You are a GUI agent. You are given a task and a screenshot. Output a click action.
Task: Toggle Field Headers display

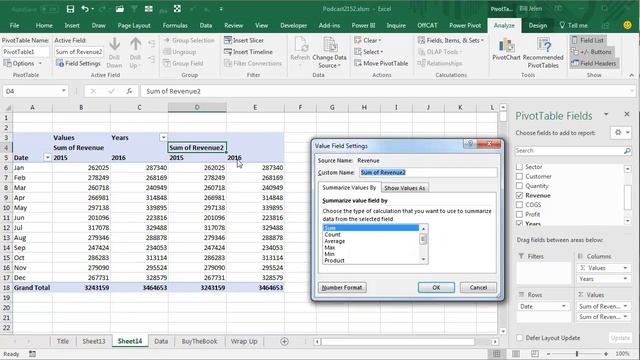click(594, 63)
